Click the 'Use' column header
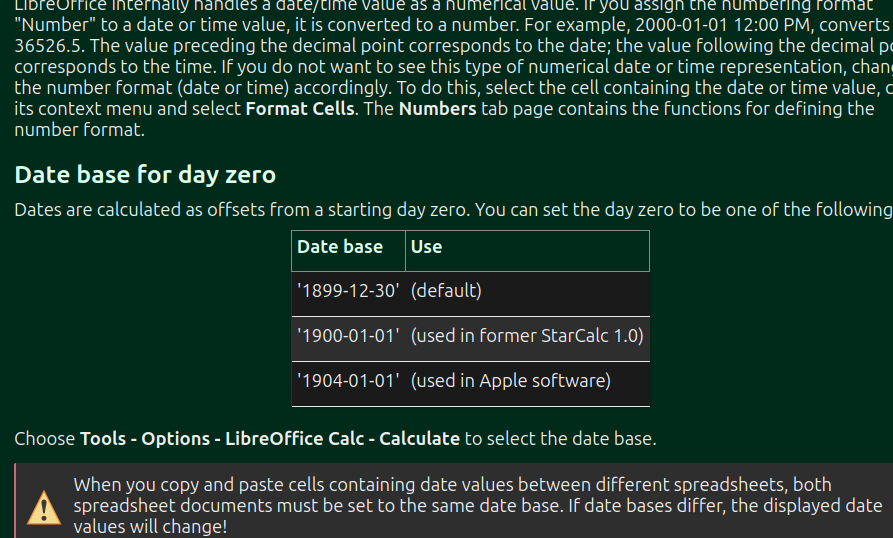Image resolution: width=893 pixels, height=538 pixels. point(527,251)
